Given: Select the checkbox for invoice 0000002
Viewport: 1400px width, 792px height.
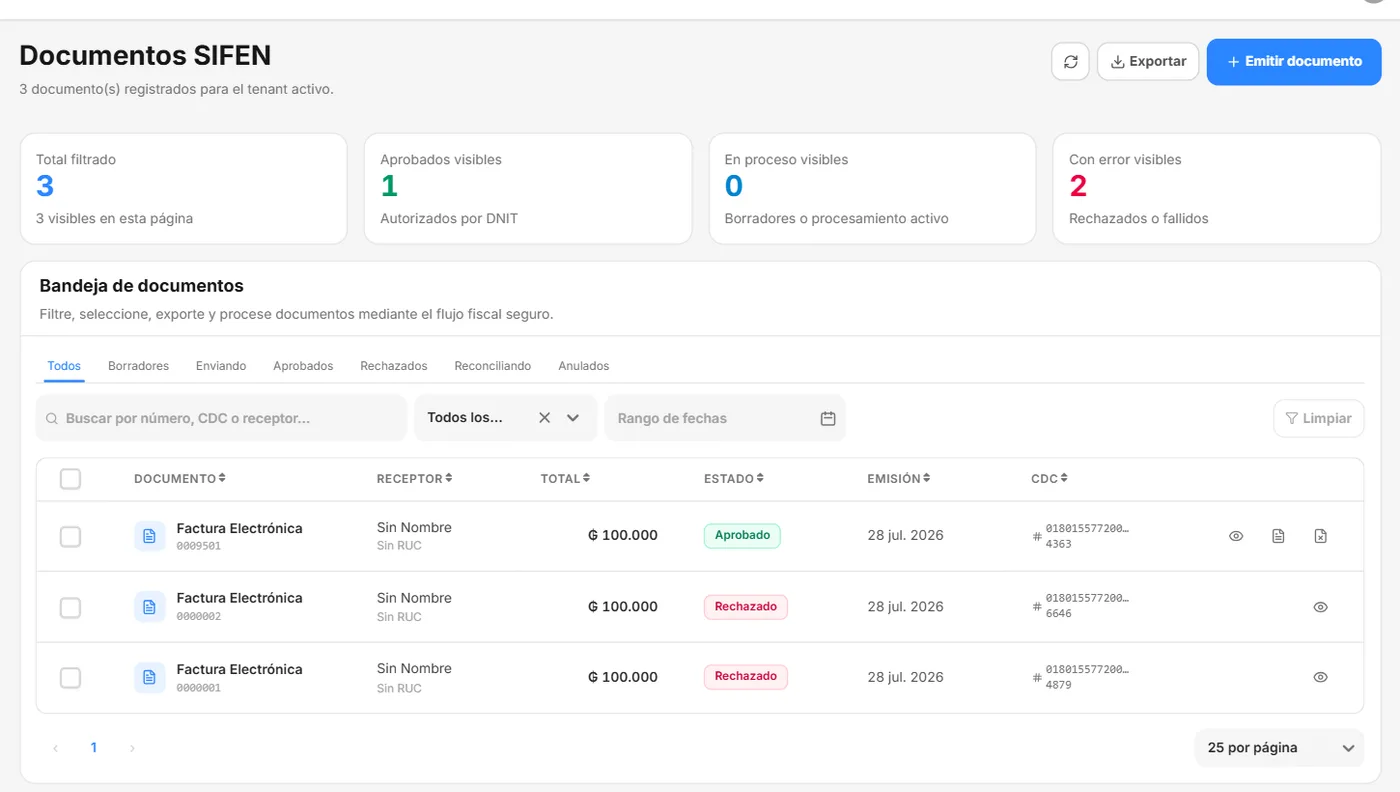Looking at the screenshot, I should (x=70, y=607).
